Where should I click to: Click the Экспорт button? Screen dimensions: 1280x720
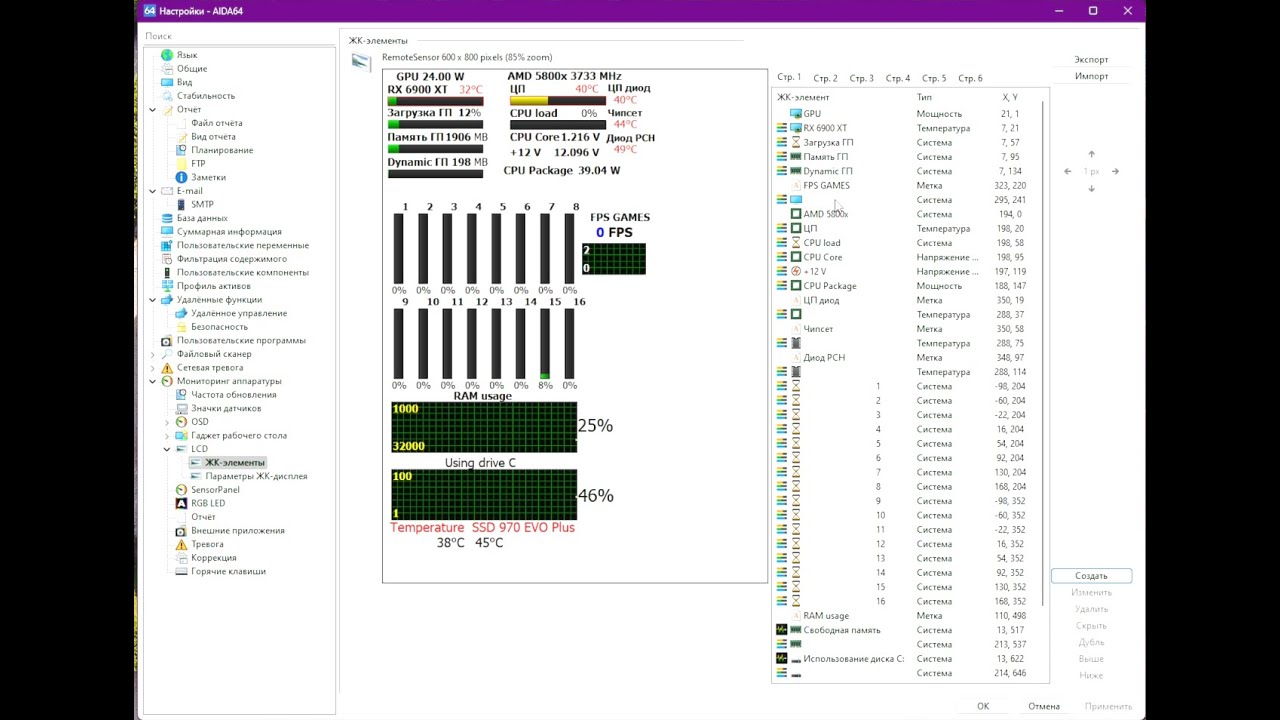(x=1091, y=60)
